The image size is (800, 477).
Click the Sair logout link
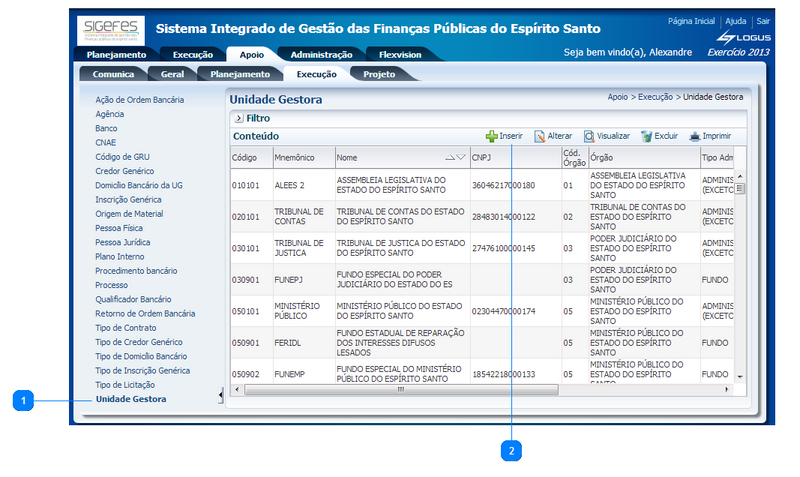(x=763, y=21)
